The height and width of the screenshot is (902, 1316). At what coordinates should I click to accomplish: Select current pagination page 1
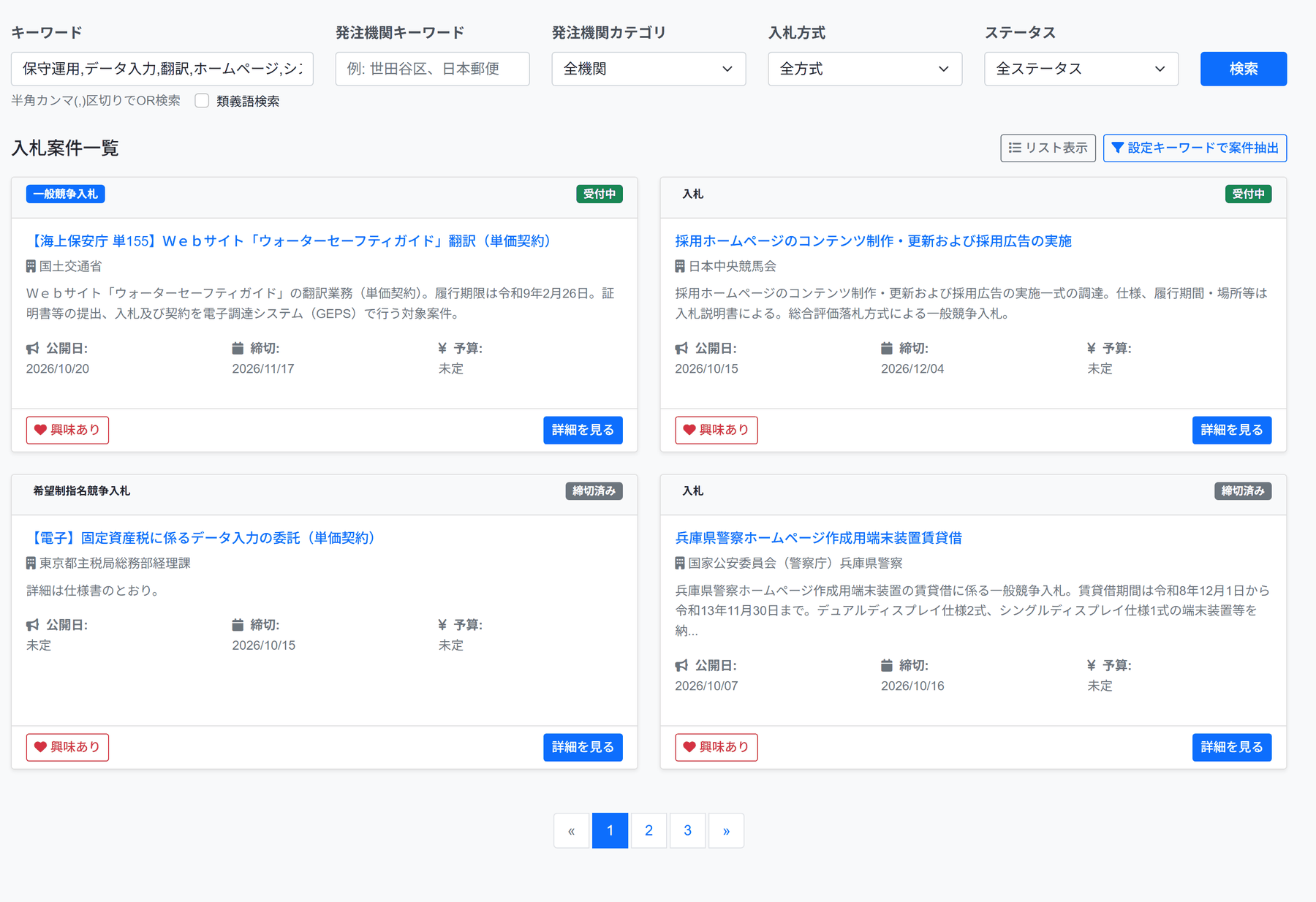(610, 830)
